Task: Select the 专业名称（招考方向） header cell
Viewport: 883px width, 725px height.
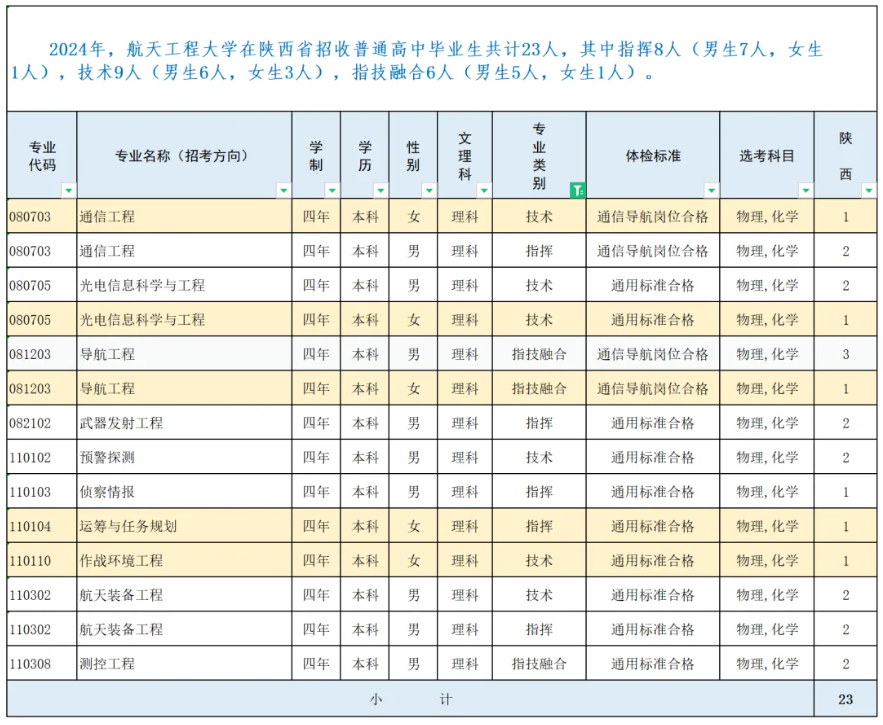Action: [184, 155]
